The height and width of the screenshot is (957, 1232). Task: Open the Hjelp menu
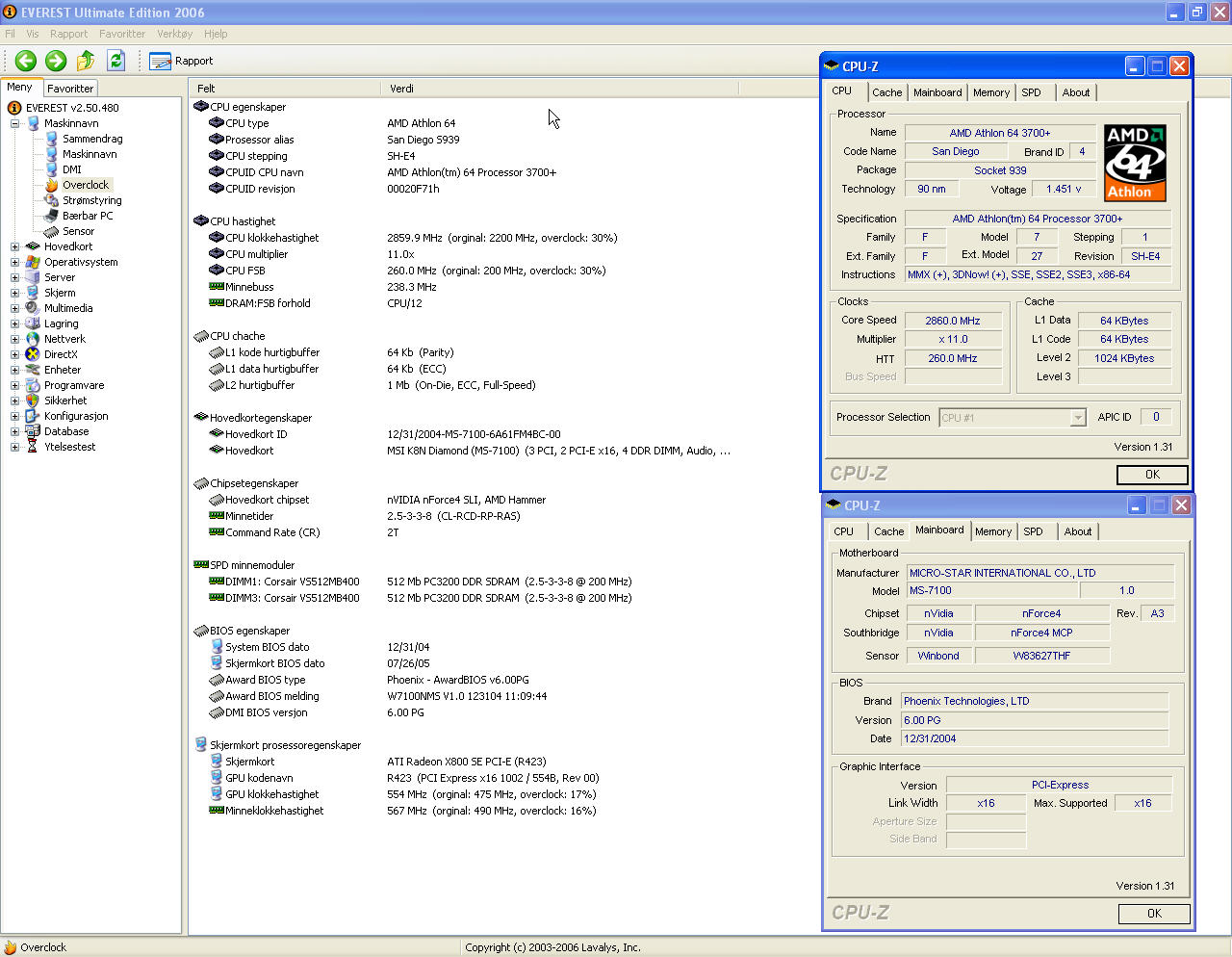pos(216,34)
